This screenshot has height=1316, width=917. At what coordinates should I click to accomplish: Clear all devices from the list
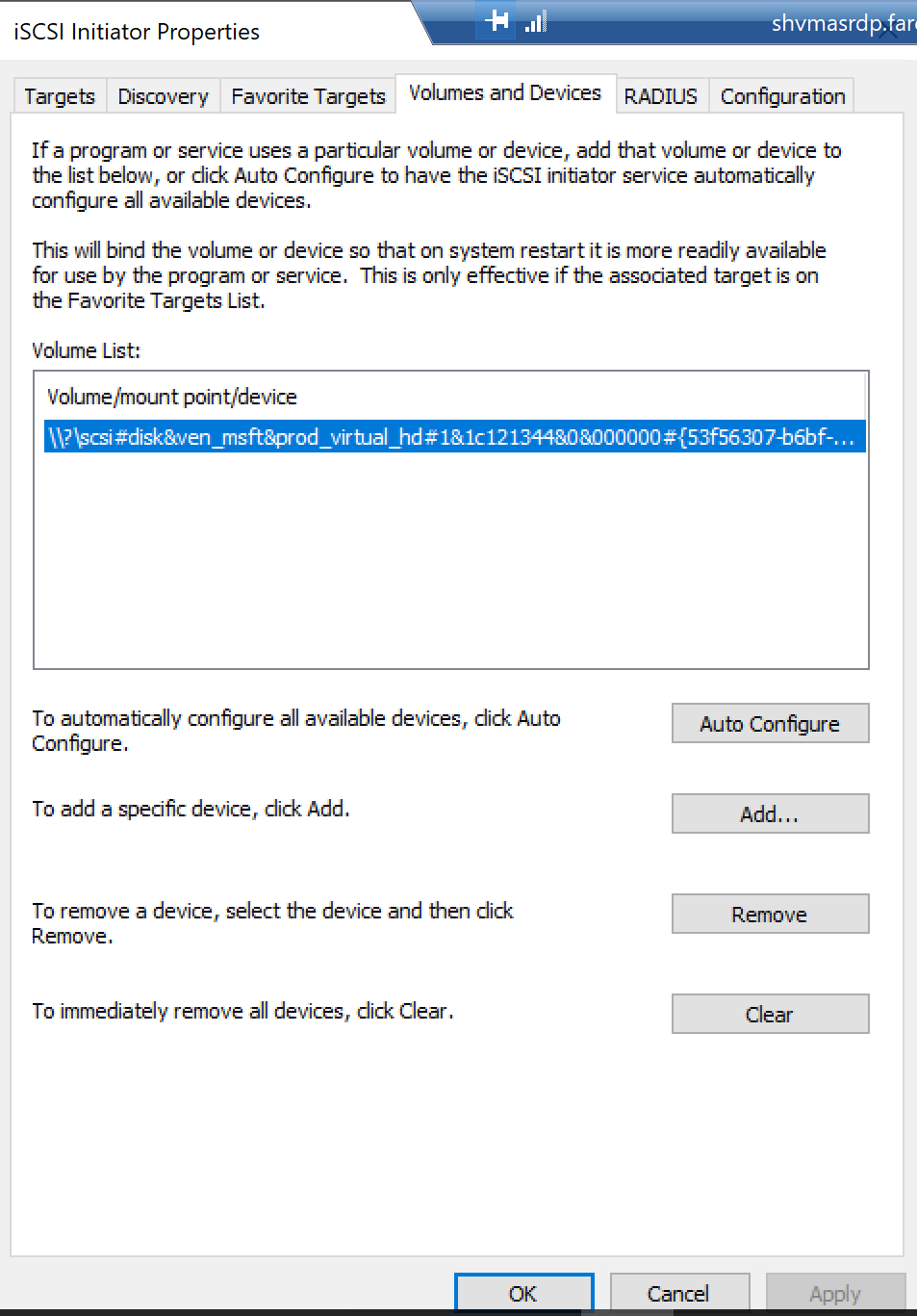(769, 1015)
